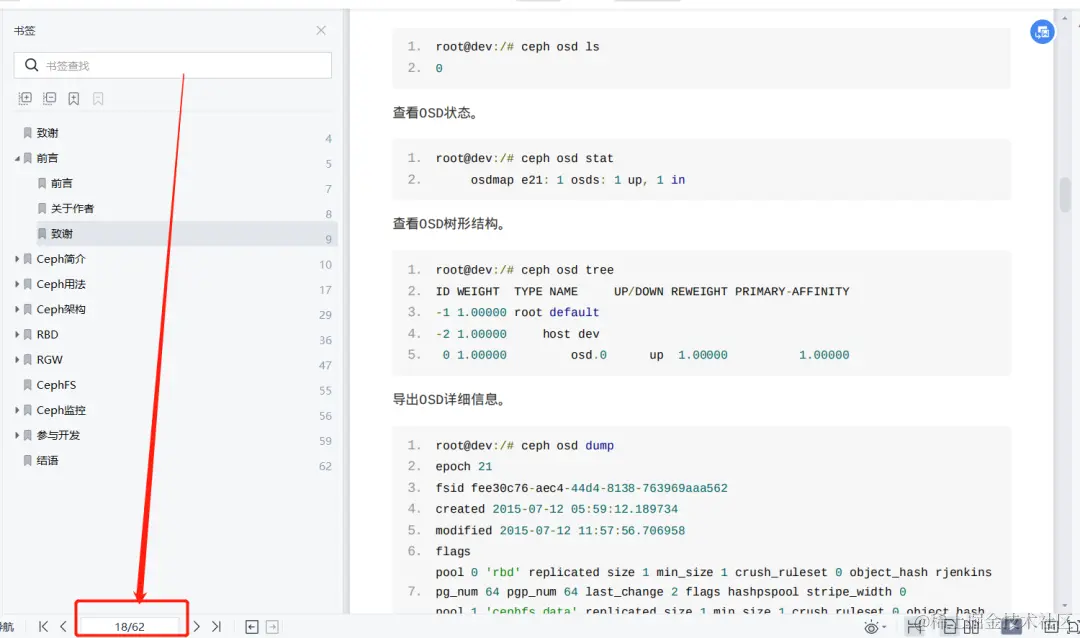The height and width of the screenshot is (638, 1080).
Task: Expand the RGW bookmark arrow
Action: coord(17,360)
